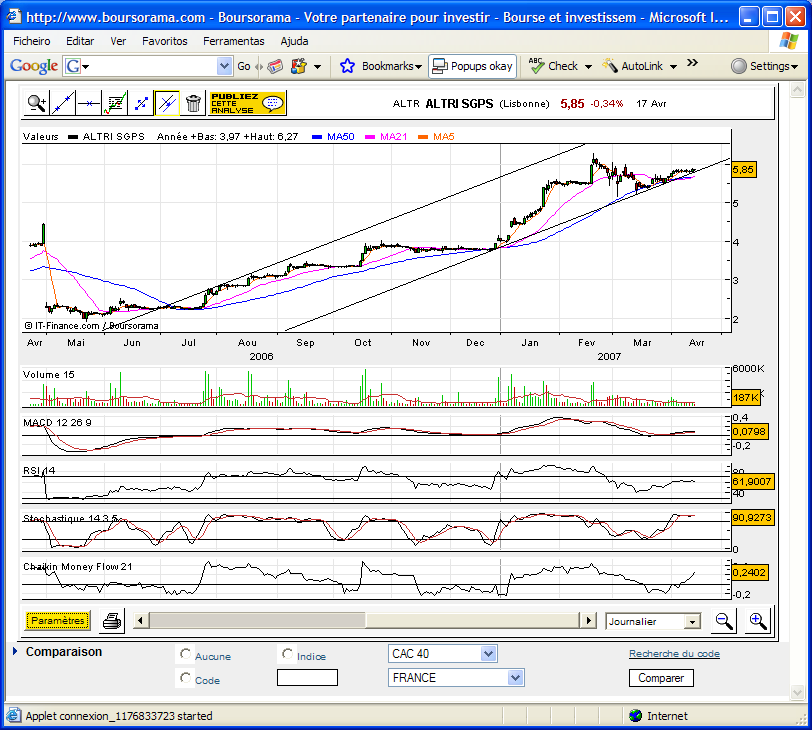Viewport: 812px width, 730px height.
Task: Click the Google send-to gadget icon
Action: (299, 66)
